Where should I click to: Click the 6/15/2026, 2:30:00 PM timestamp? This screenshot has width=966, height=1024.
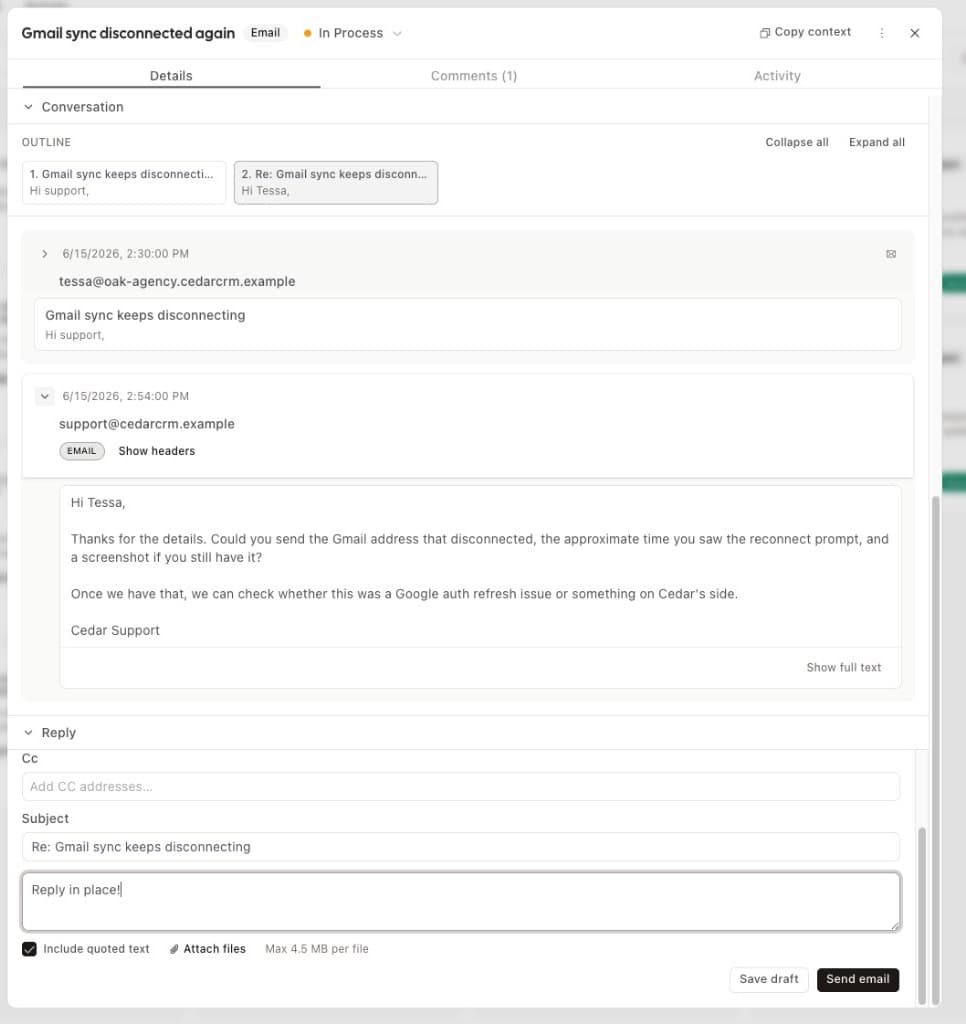(x=125, y=253)
